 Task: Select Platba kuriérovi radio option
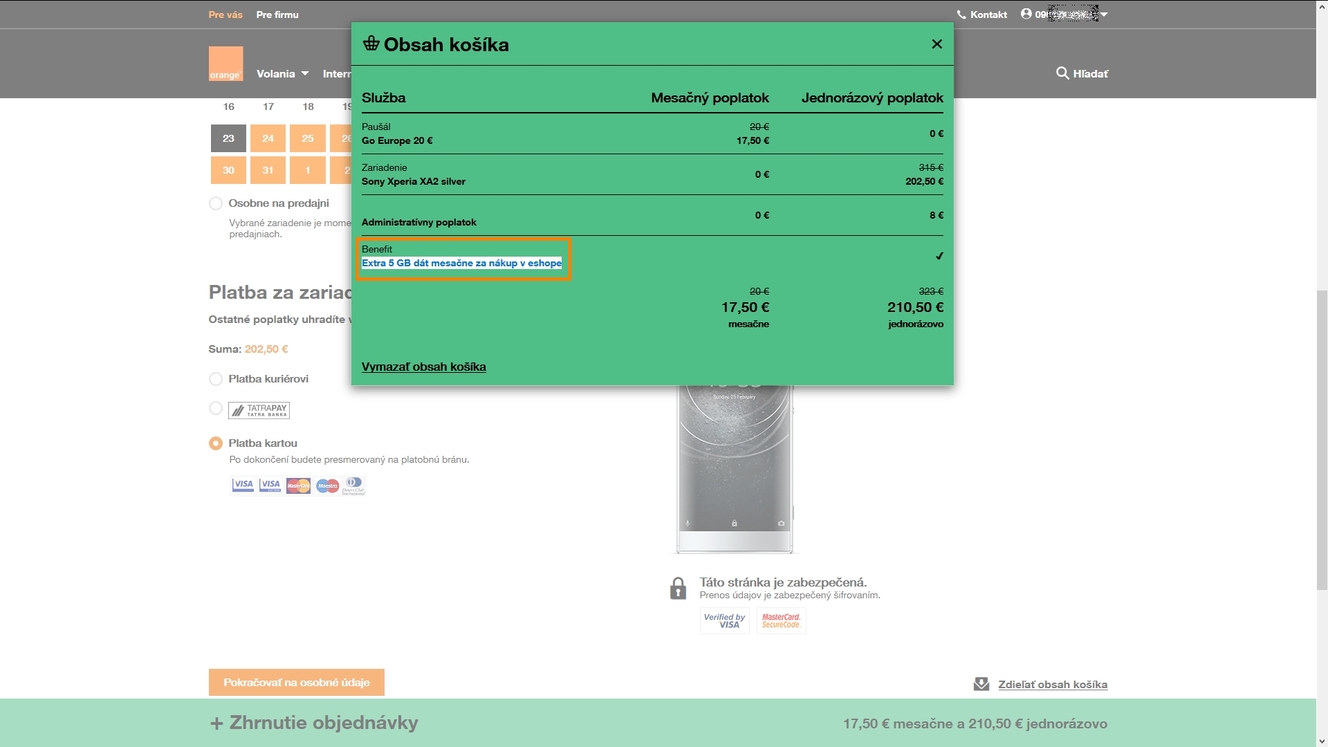(215, 379)
